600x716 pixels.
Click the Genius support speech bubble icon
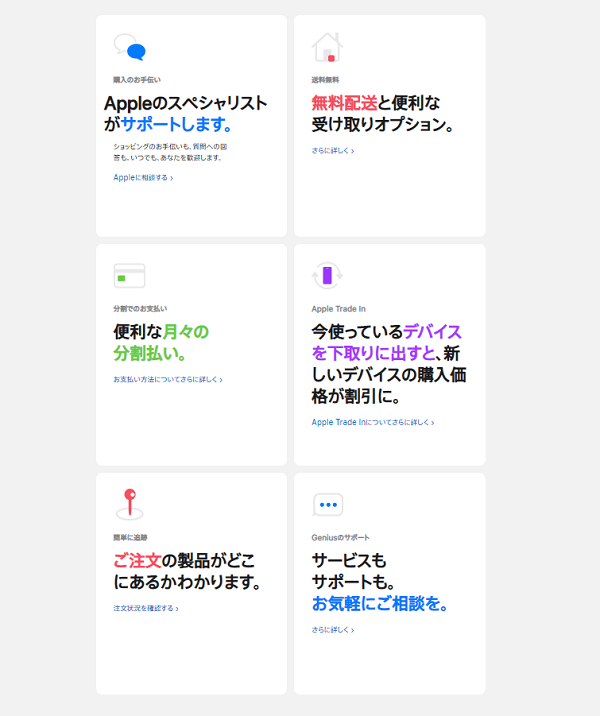tap(327, 505)
